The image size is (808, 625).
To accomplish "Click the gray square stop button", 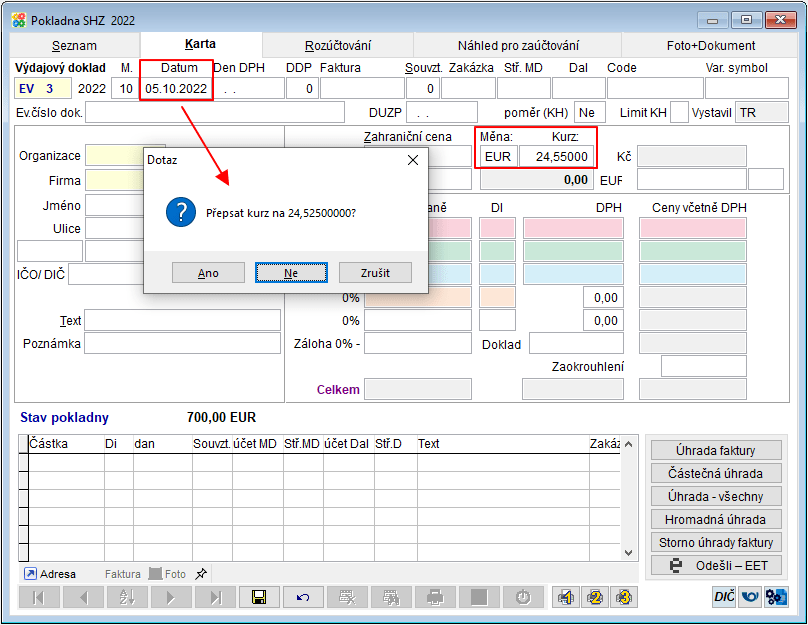I will [479, 597].
